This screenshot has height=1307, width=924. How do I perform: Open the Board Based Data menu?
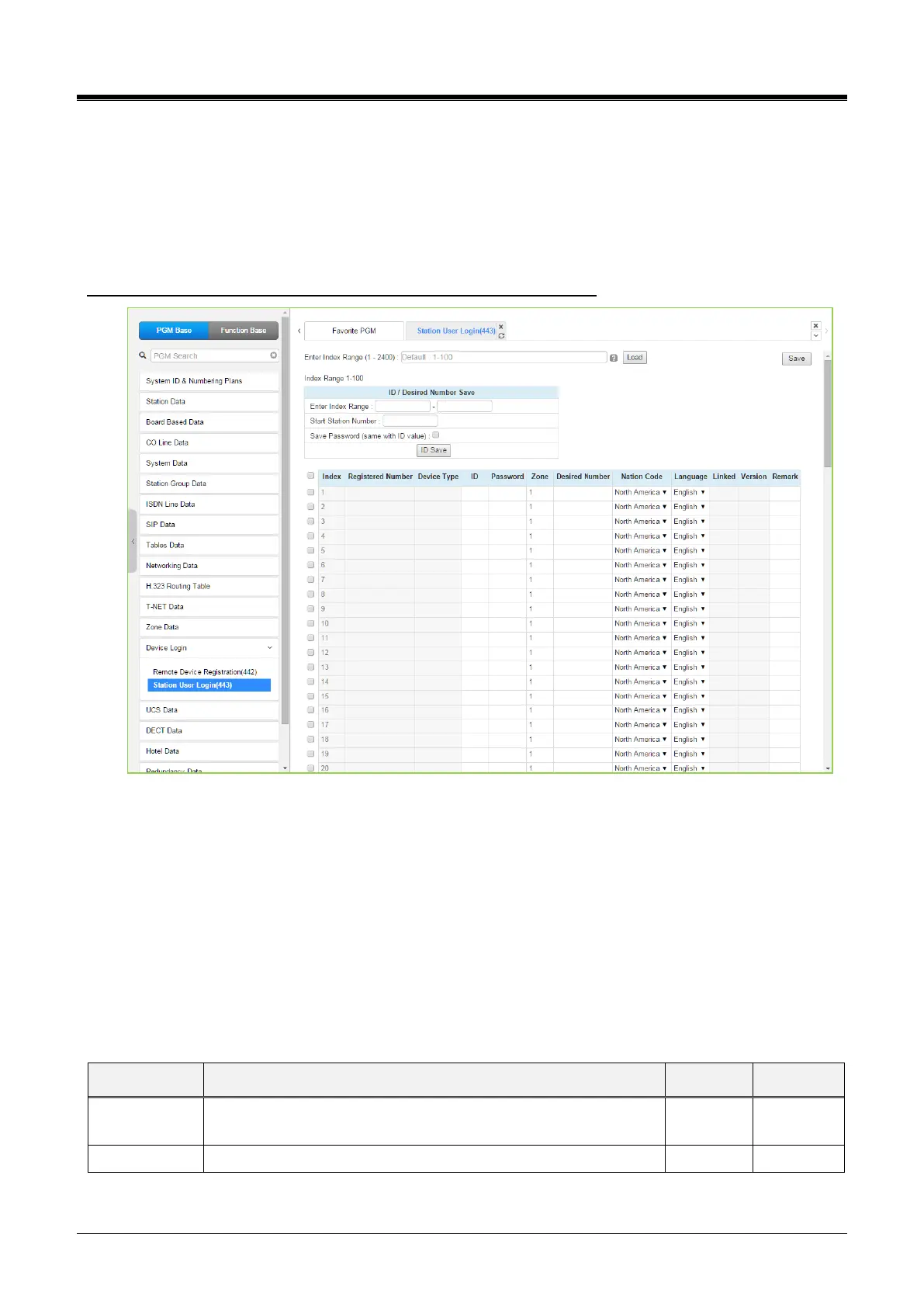[209, 422]
